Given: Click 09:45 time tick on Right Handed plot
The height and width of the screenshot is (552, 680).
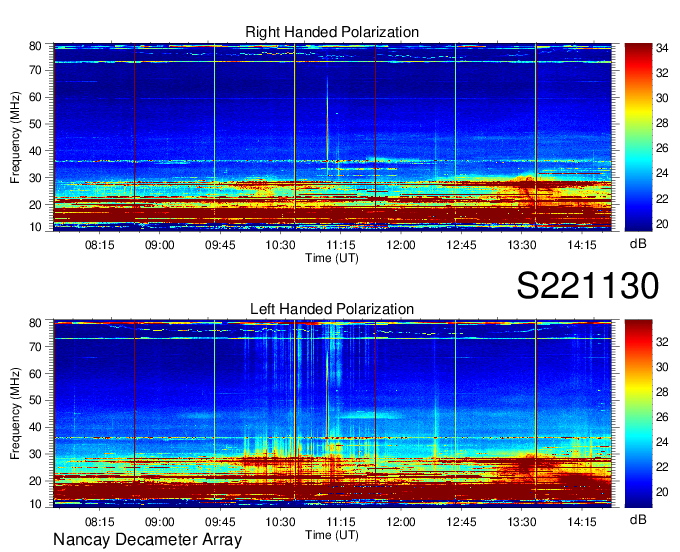Looking at the screenshot, I should pyautogui.click(x=220, y=245).
